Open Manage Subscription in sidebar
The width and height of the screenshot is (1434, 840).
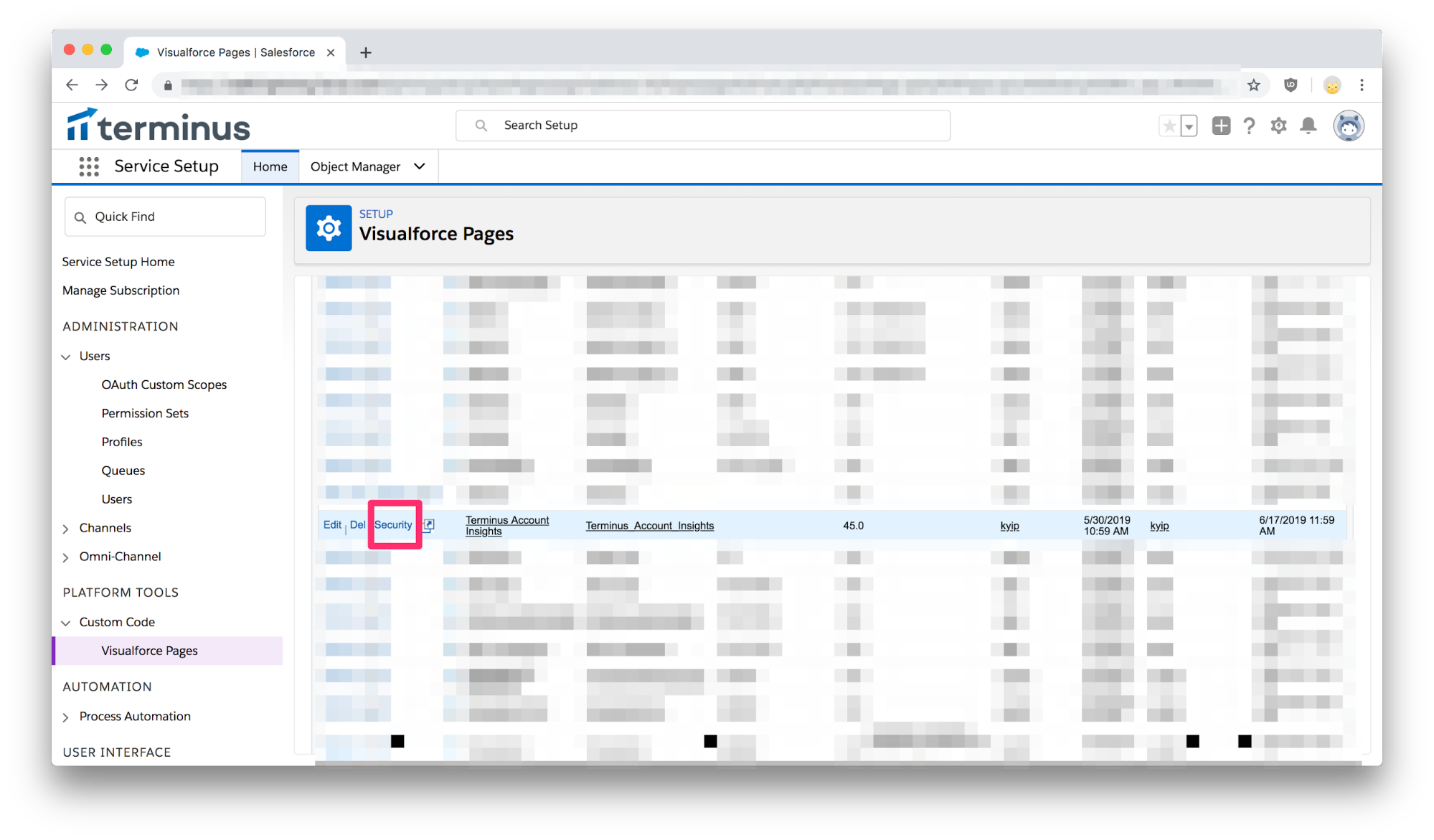pos(121,291)
